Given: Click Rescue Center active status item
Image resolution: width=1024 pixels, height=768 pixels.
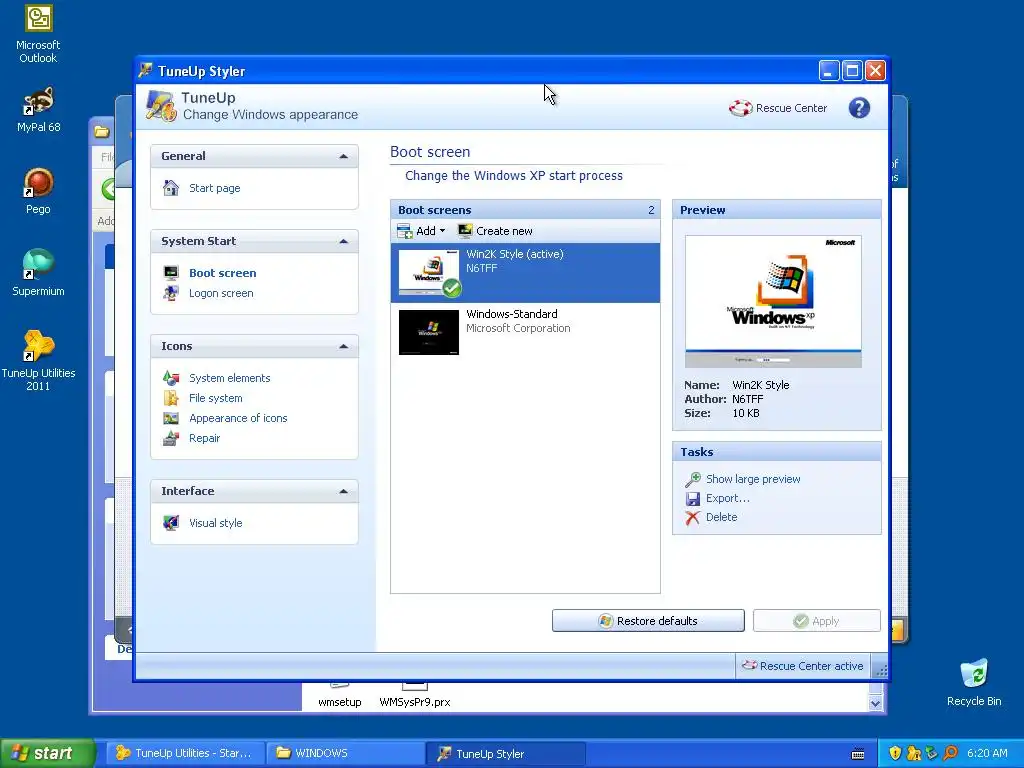Looking at the screenshot, I should tap(803, 666).
